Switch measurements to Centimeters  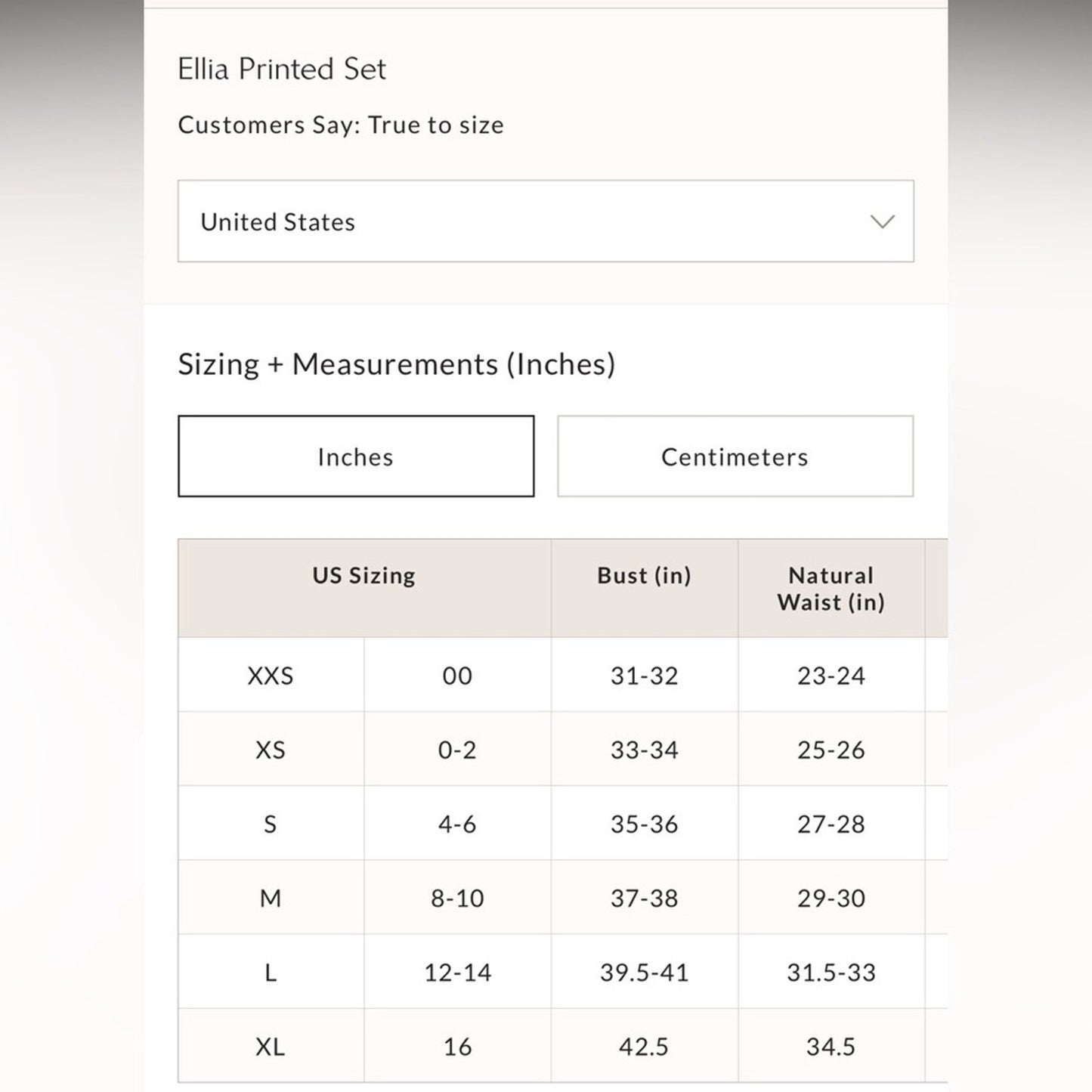(735, 456)
